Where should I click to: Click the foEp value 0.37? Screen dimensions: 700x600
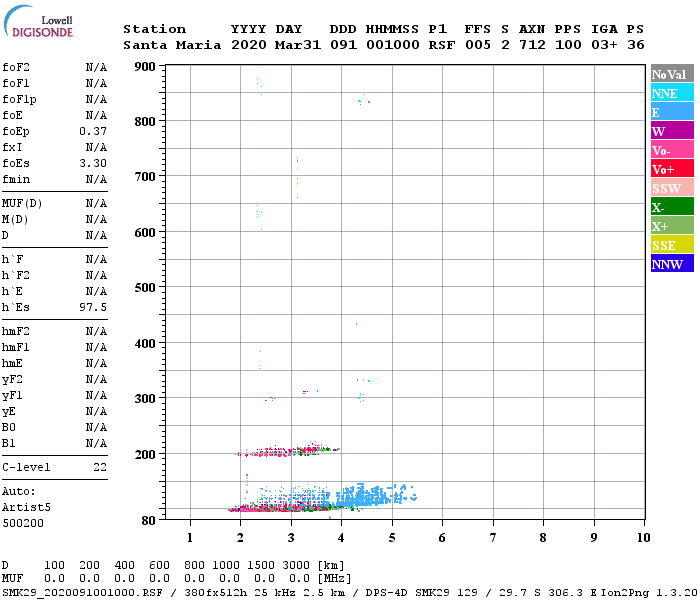pyautogui.click(x=93, y=131)
